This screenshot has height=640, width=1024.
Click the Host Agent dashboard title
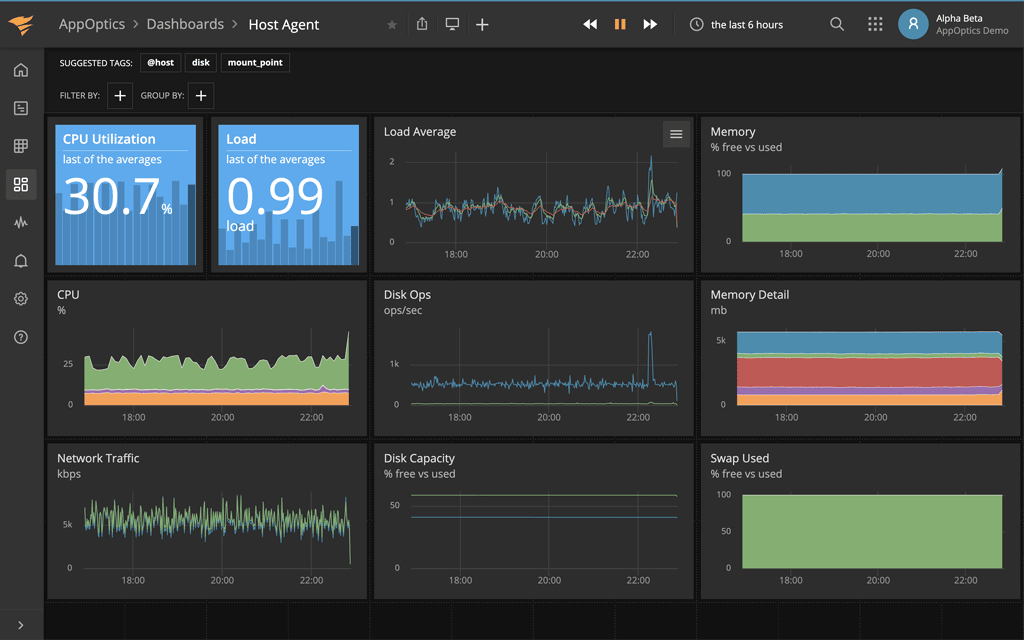[x=283, y=25]
